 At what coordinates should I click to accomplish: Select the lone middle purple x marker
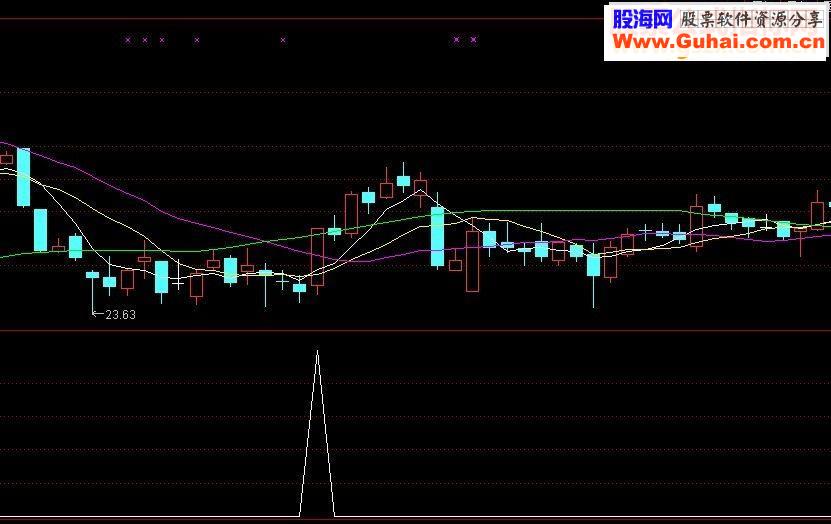click(x=283, y=40)
